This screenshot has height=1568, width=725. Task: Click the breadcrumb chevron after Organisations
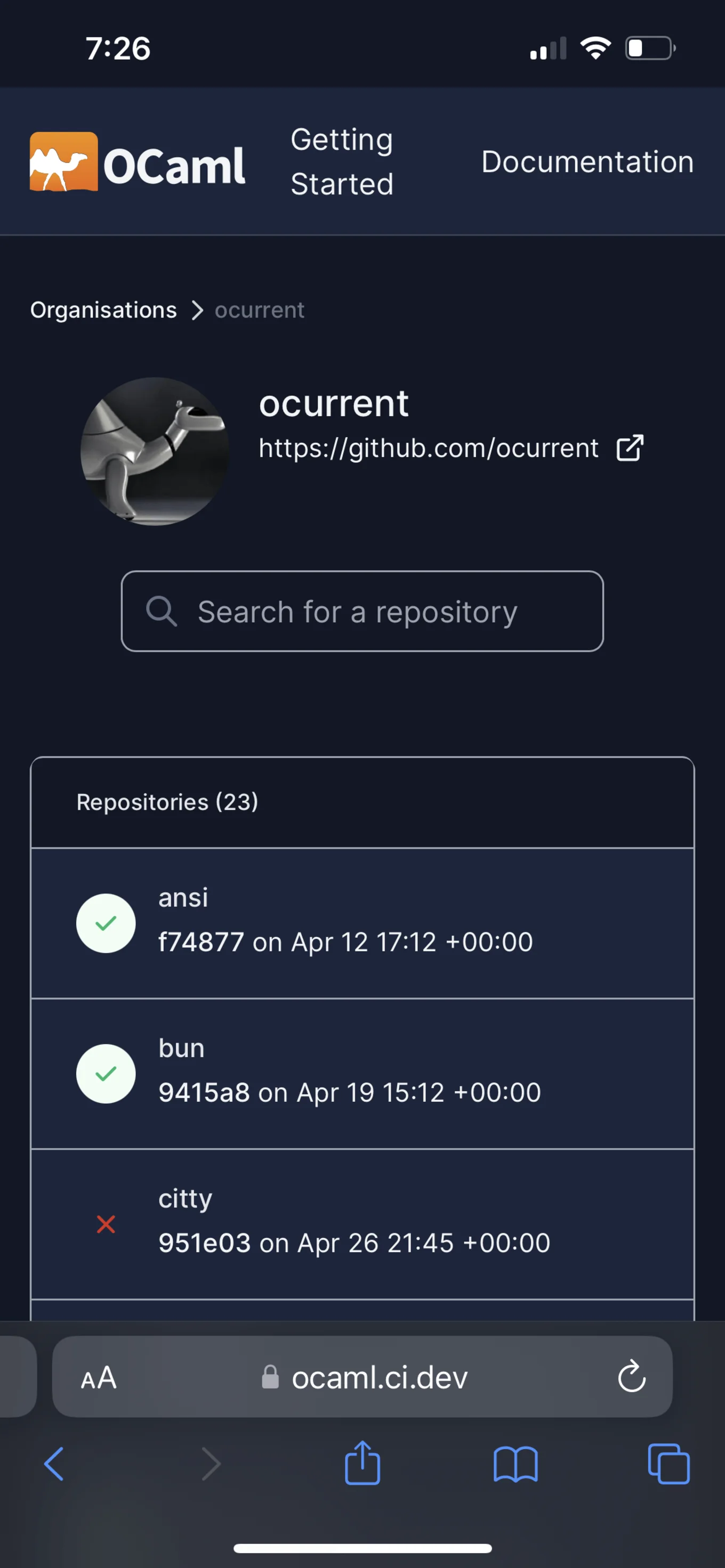pos(197,310)
